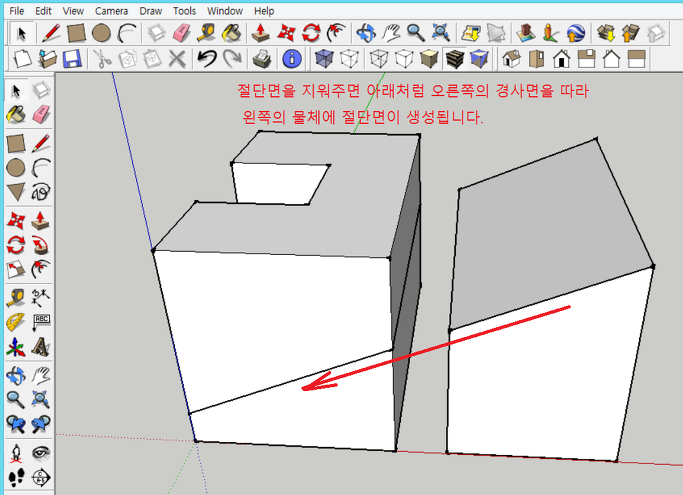The height and width of the screenshot is (495, 683).
Task: Open Get Models from 3D Warehouse
Action: click(x=606, y=33)
